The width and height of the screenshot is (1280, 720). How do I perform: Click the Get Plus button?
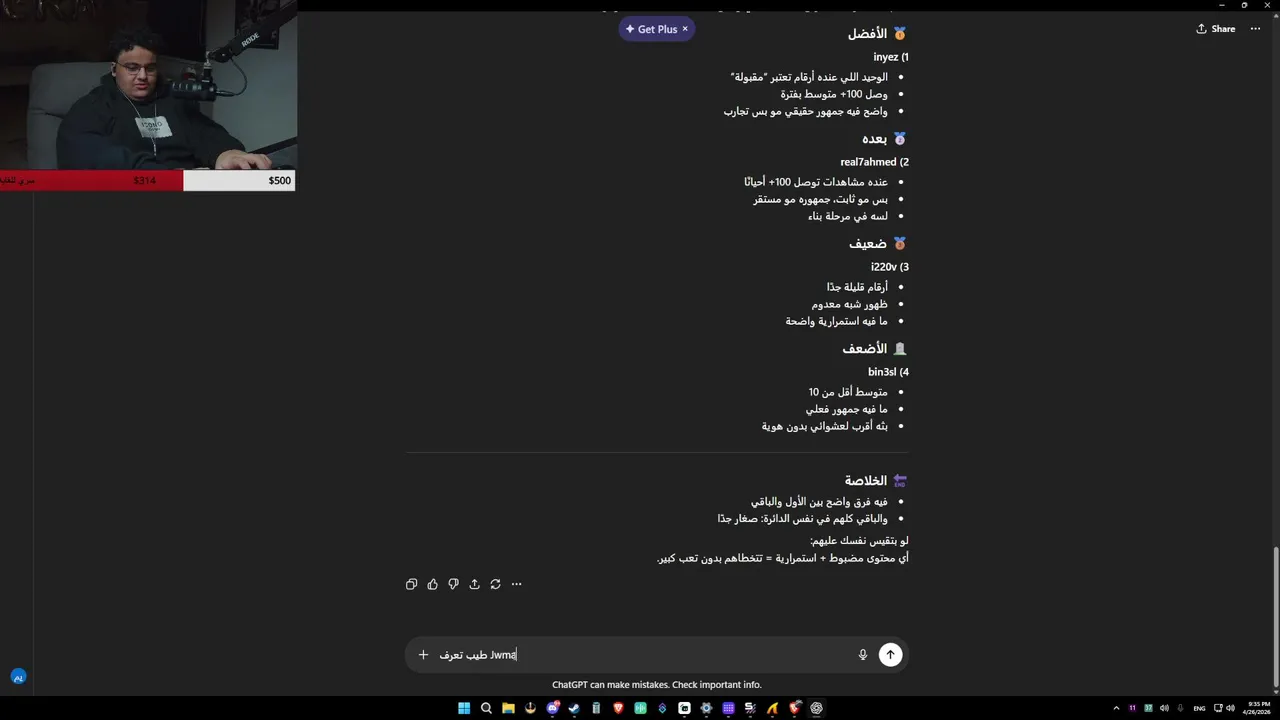coord(650,29)
